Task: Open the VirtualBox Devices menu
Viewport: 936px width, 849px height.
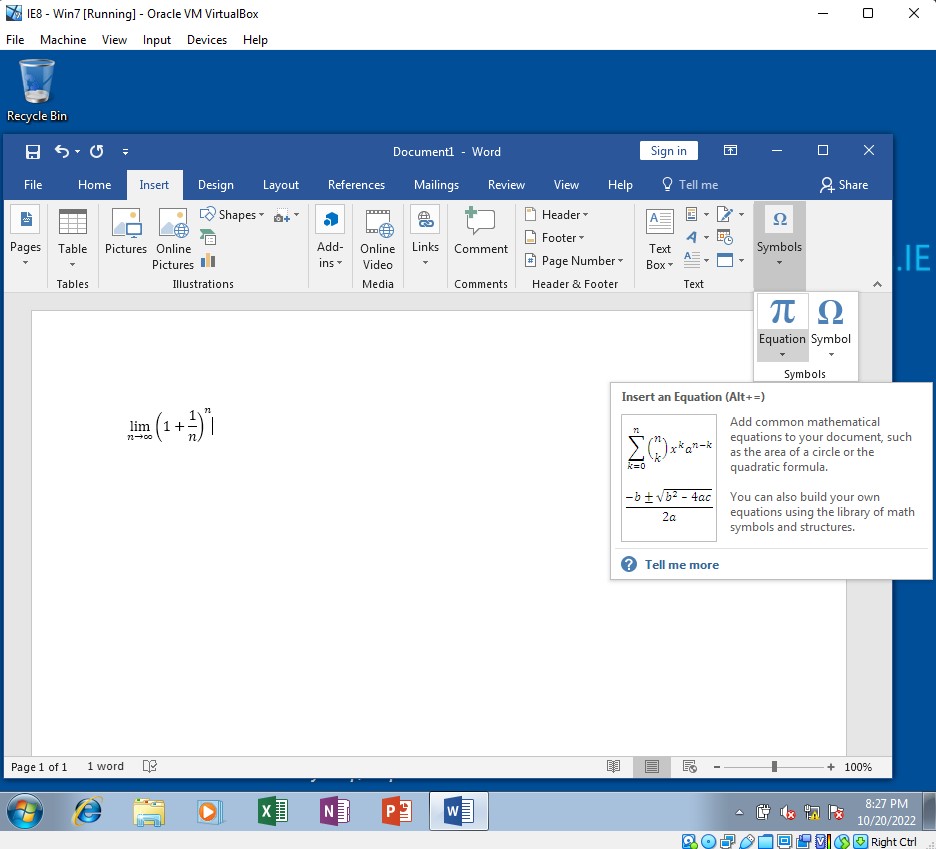Action: (207, 40)
